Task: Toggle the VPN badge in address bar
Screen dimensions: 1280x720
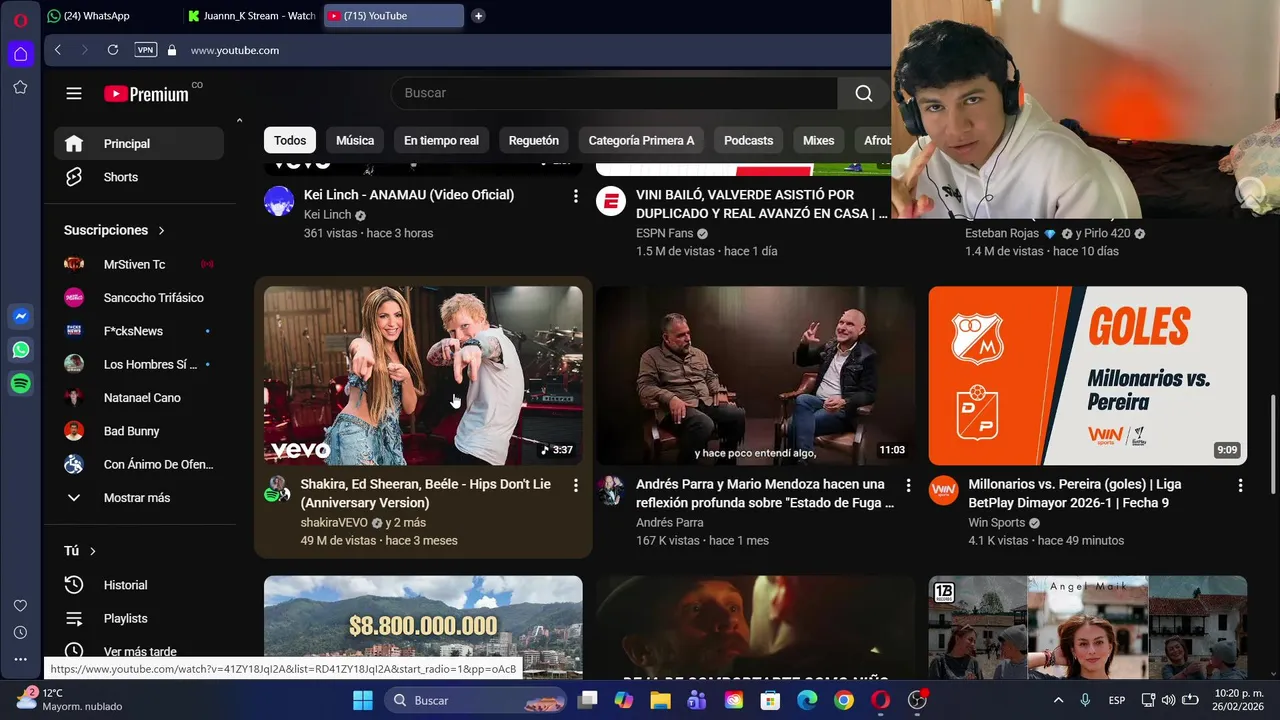Action: [x=146, y=50]
